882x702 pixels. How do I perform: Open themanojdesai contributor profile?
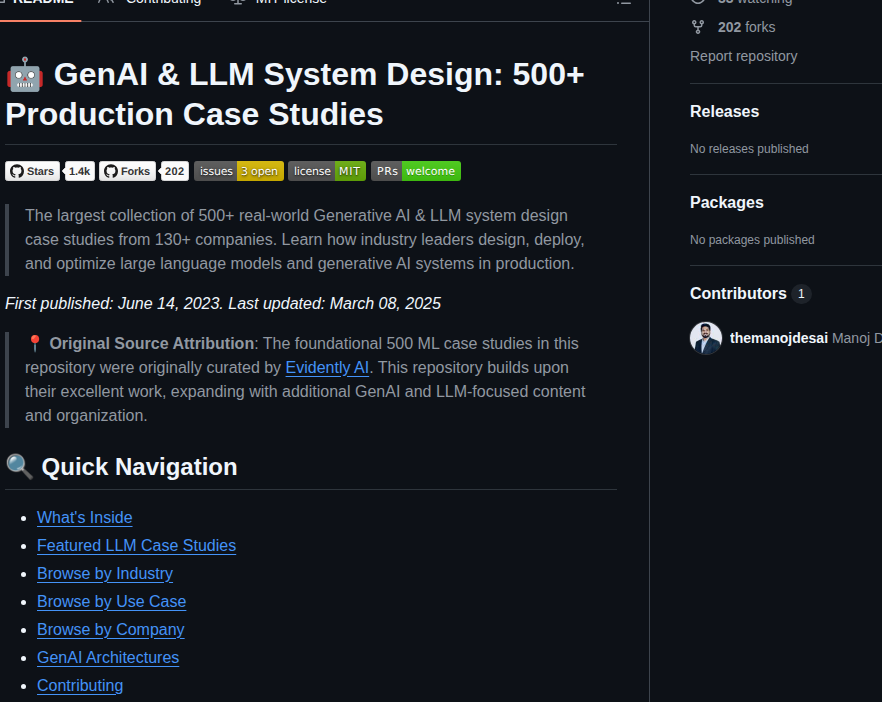click(778, 338)
